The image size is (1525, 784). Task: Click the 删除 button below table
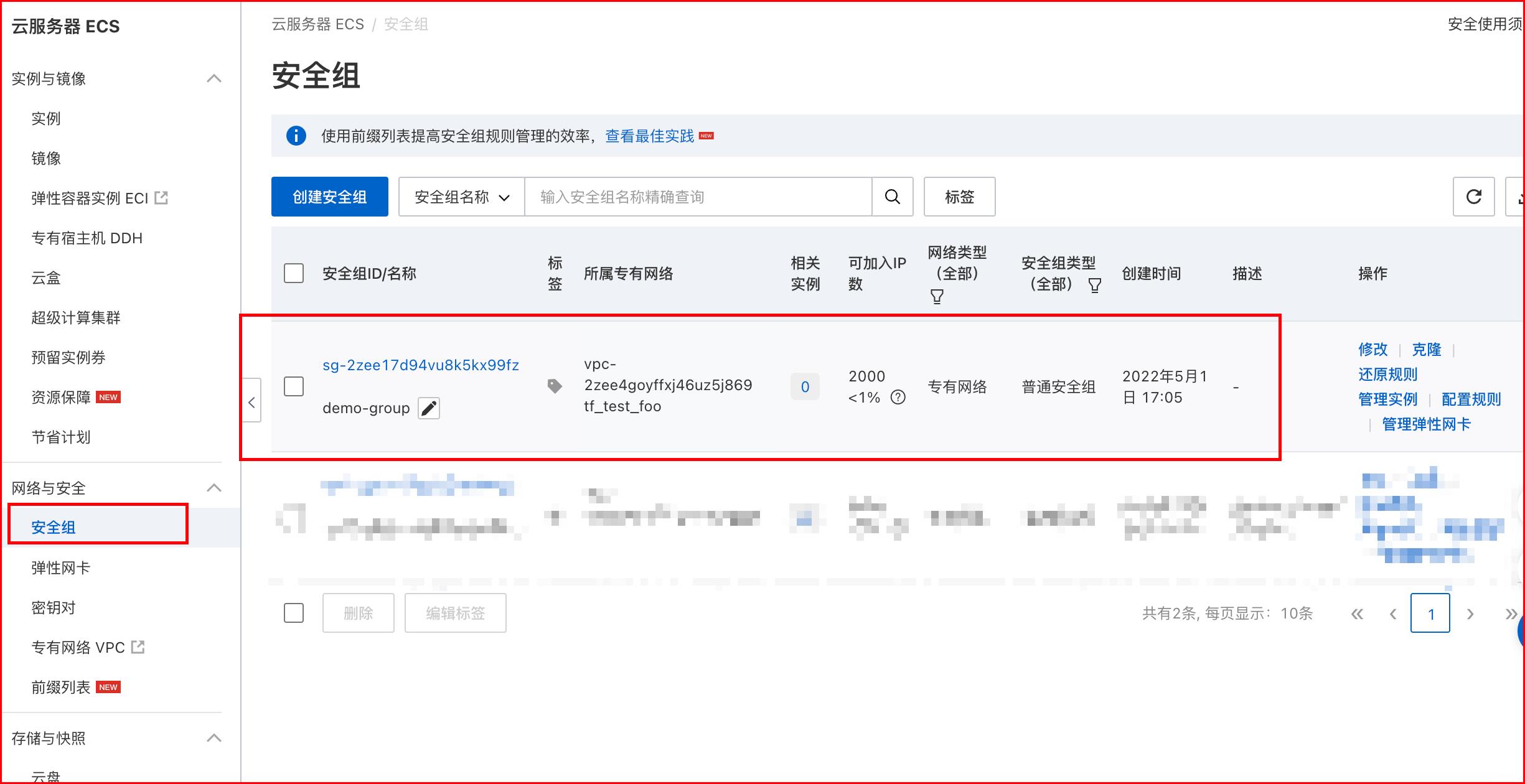359,613
